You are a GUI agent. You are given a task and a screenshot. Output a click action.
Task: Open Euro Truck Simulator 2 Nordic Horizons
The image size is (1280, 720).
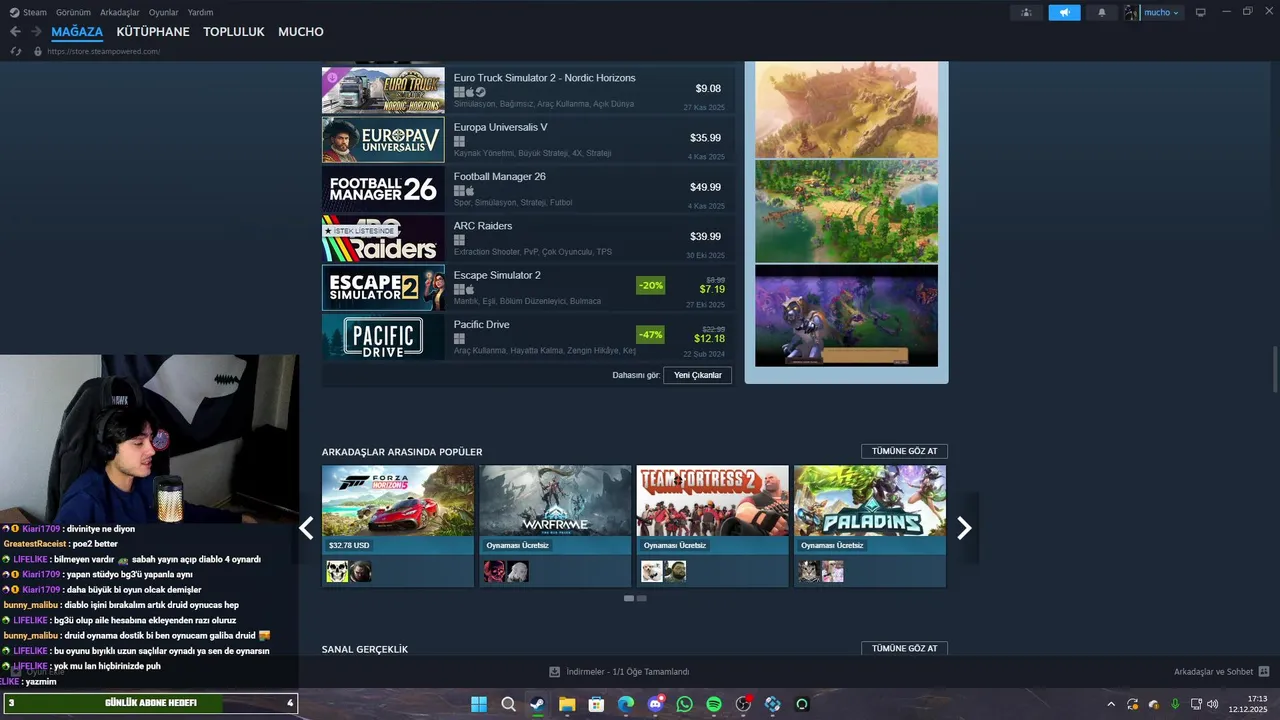coord(528,91)
